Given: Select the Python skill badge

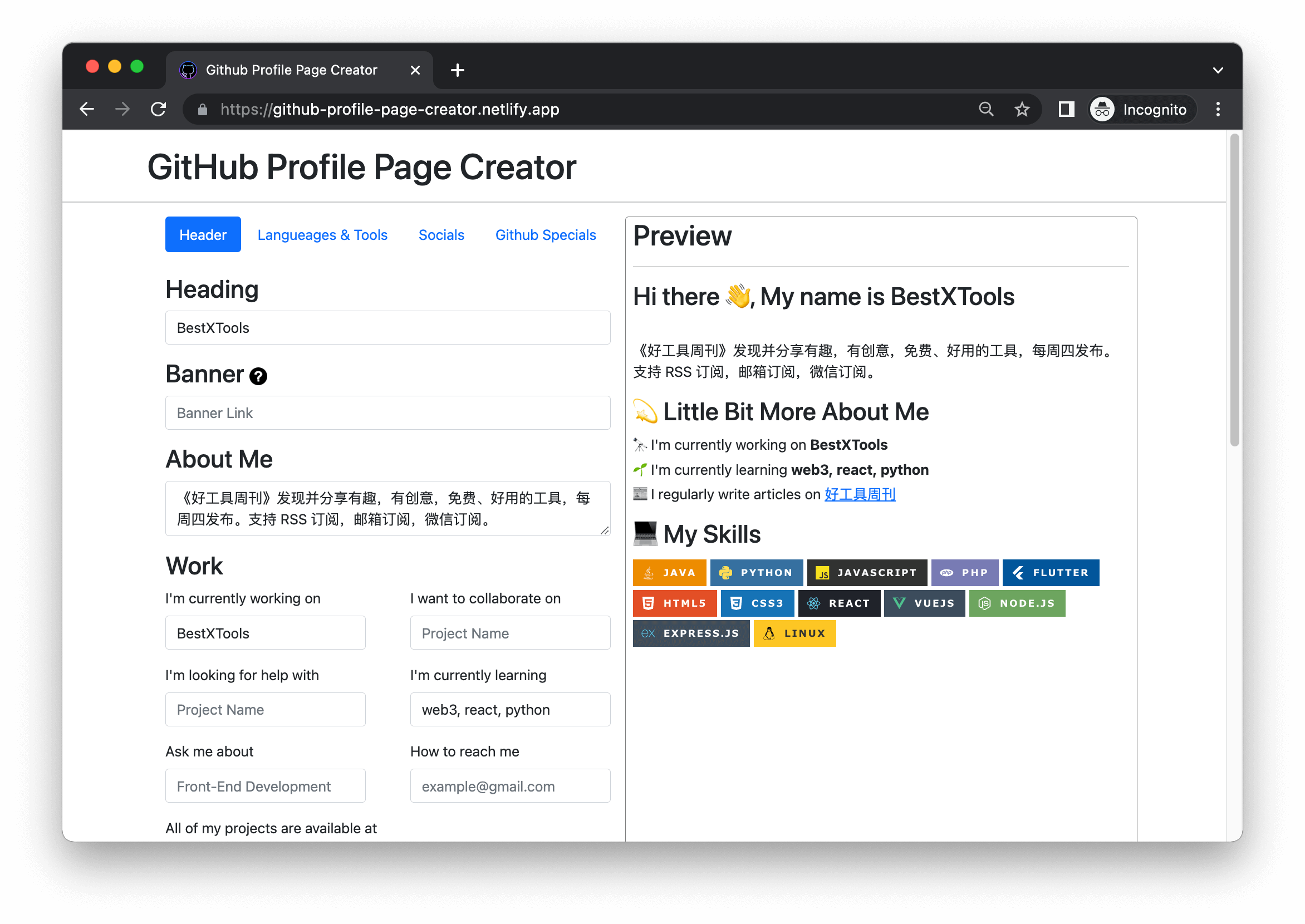Looking at the screenshot, I should 757,572.
